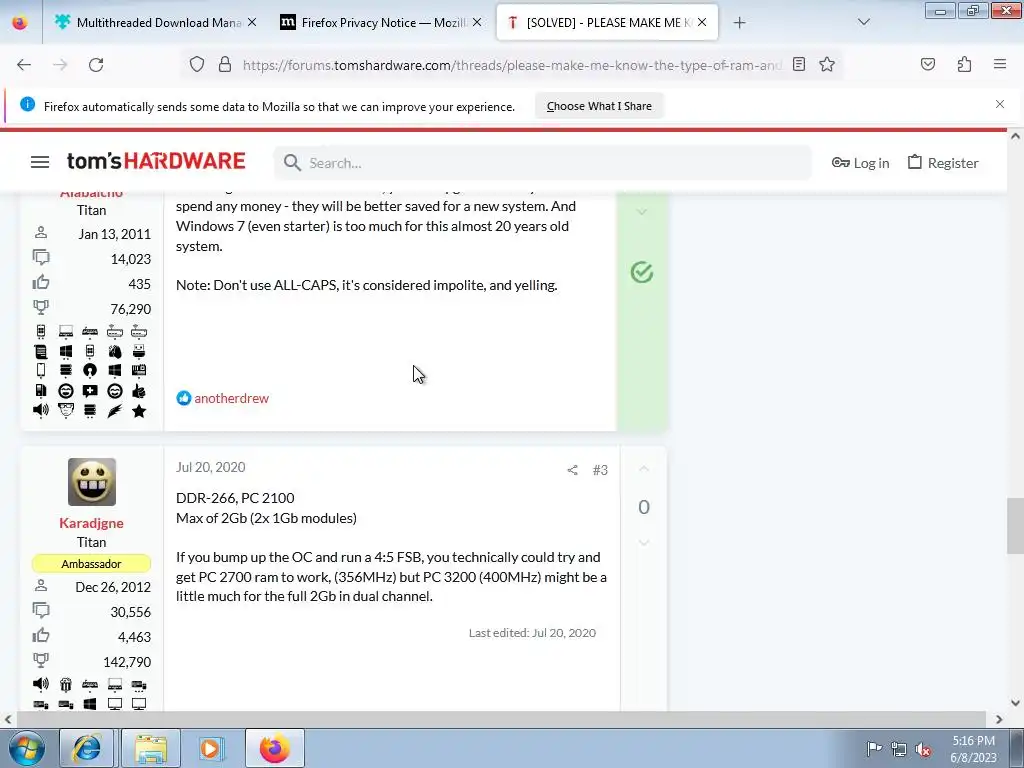The height and width of the screenshot is (768, 1024).
Task: Click the green solved checkmark icon
Action: tap(642, 272)
